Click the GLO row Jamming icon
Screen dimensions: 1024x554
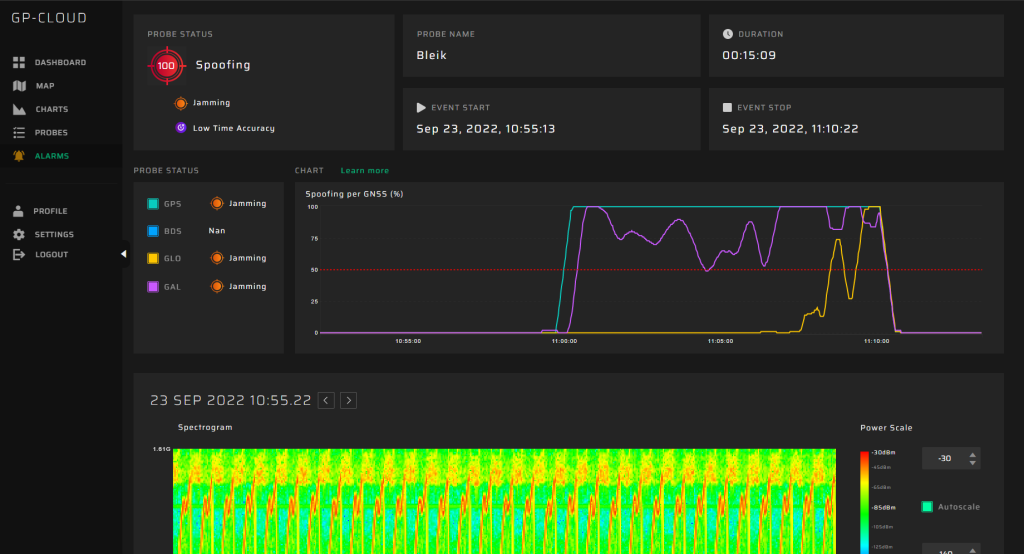click(x=217, y=258)
